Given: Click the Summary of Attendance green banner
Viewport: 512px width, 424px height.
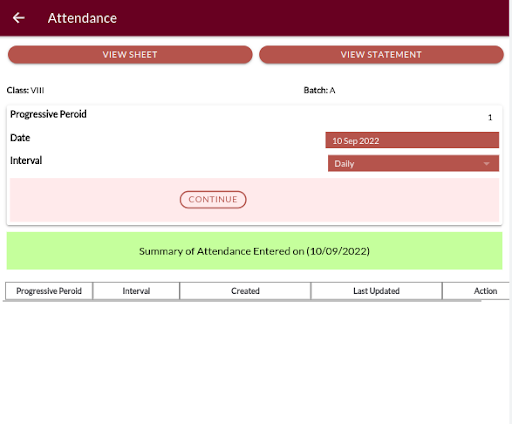Looking at the screenshot, I should pos(254,251).
